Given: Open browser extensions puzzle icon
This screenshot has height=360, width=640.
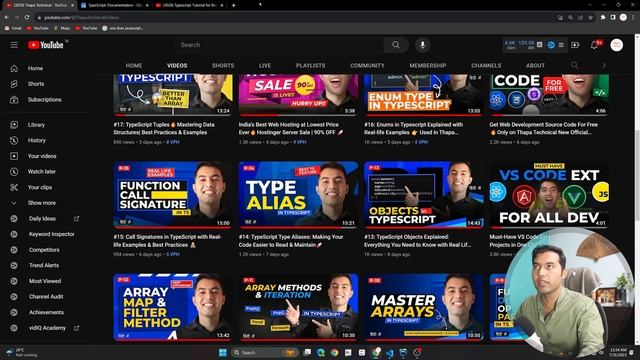Looking at the screenshot, I should click(603, 18).
